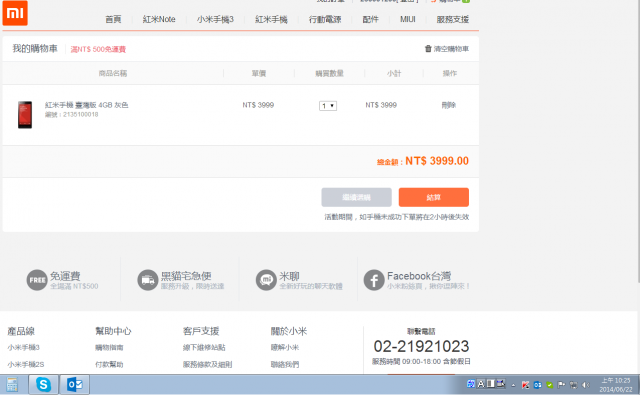This screenshot has width=640, height=395.
Task: Click footer link 購物指南
Action: tap(109, 347)
